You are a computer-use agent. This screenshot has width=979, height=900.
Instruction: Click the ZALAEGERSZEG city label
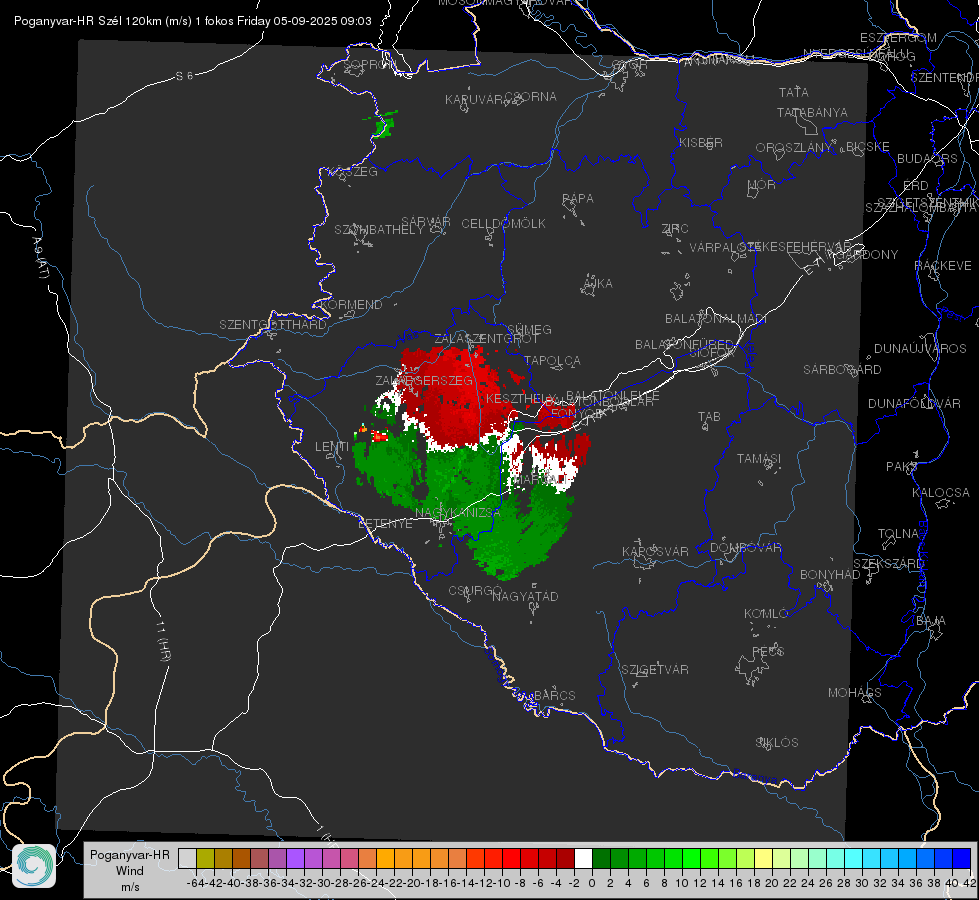424,380
